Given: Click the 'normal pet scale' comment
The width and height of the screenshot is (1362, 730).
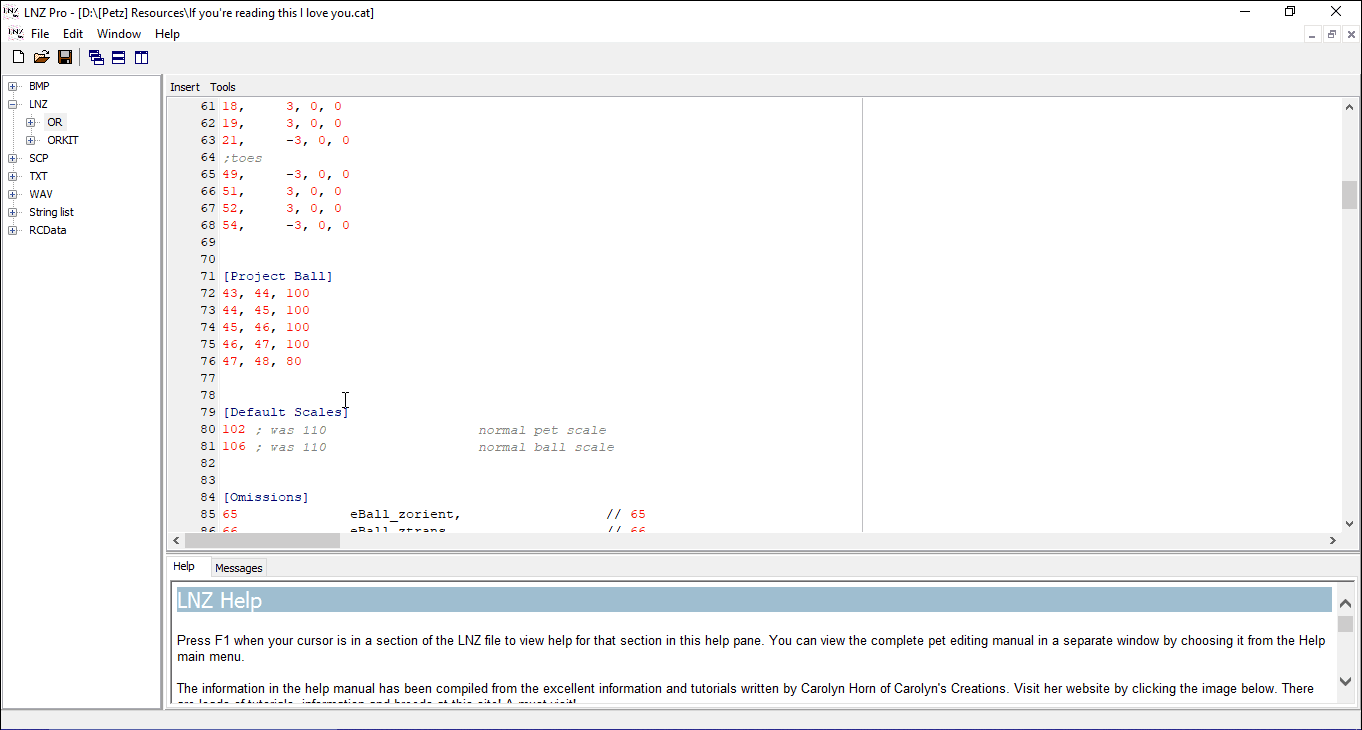Looking at the screenshot, I should pos(542,430).
